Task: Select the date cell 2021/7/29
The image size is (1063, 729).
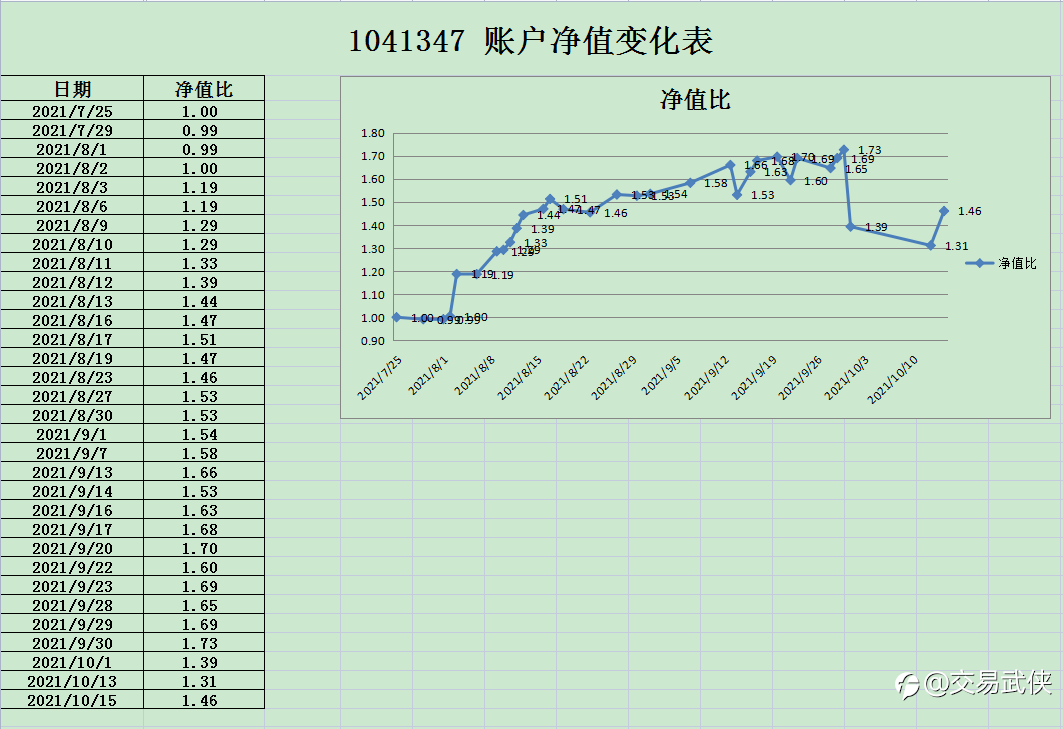Action: [x=72, y=130]
